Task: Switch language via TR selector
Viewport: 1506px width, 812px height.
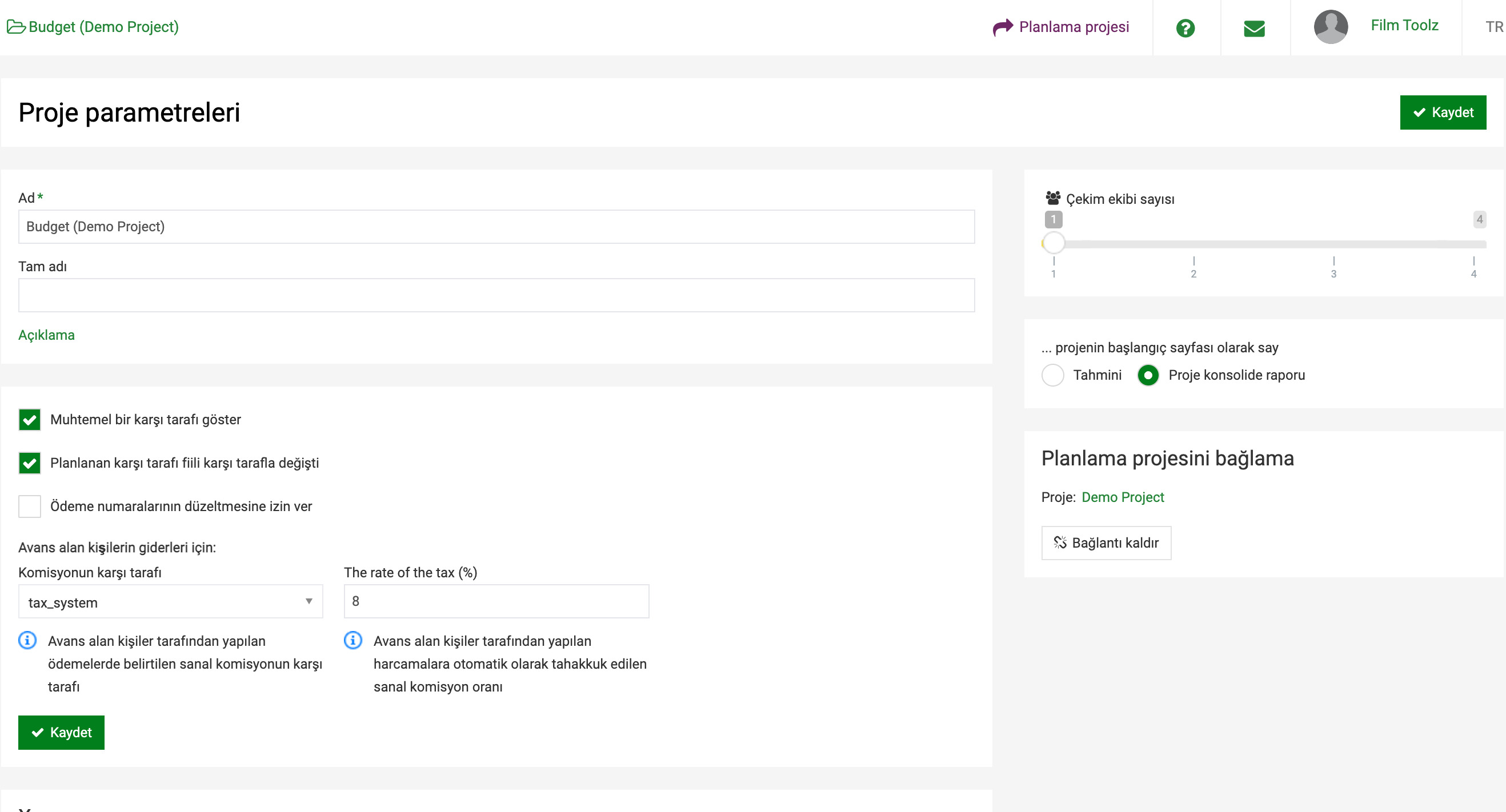Action: [1494, 27]
